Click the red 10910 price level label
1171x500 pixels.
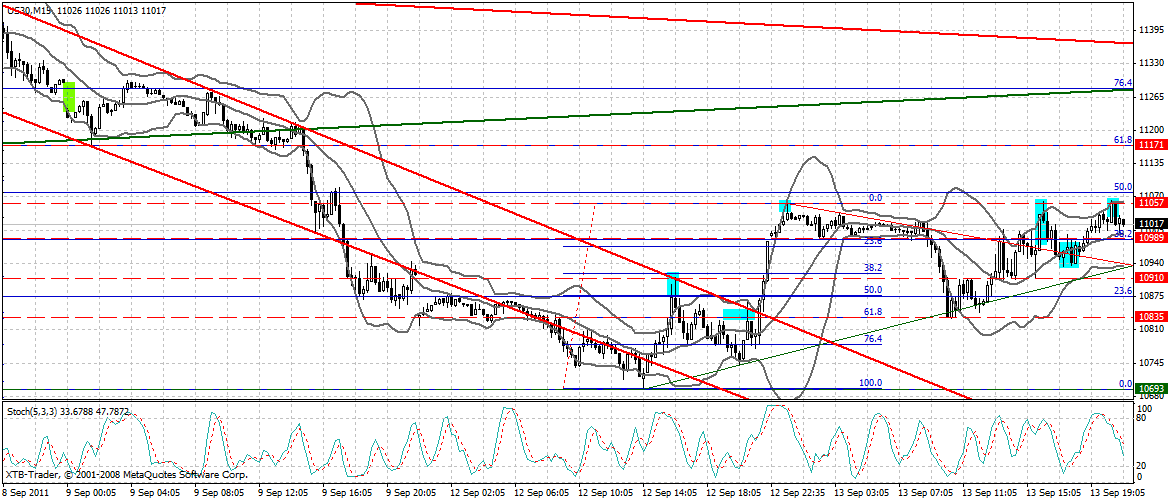tap(1151, 277)
